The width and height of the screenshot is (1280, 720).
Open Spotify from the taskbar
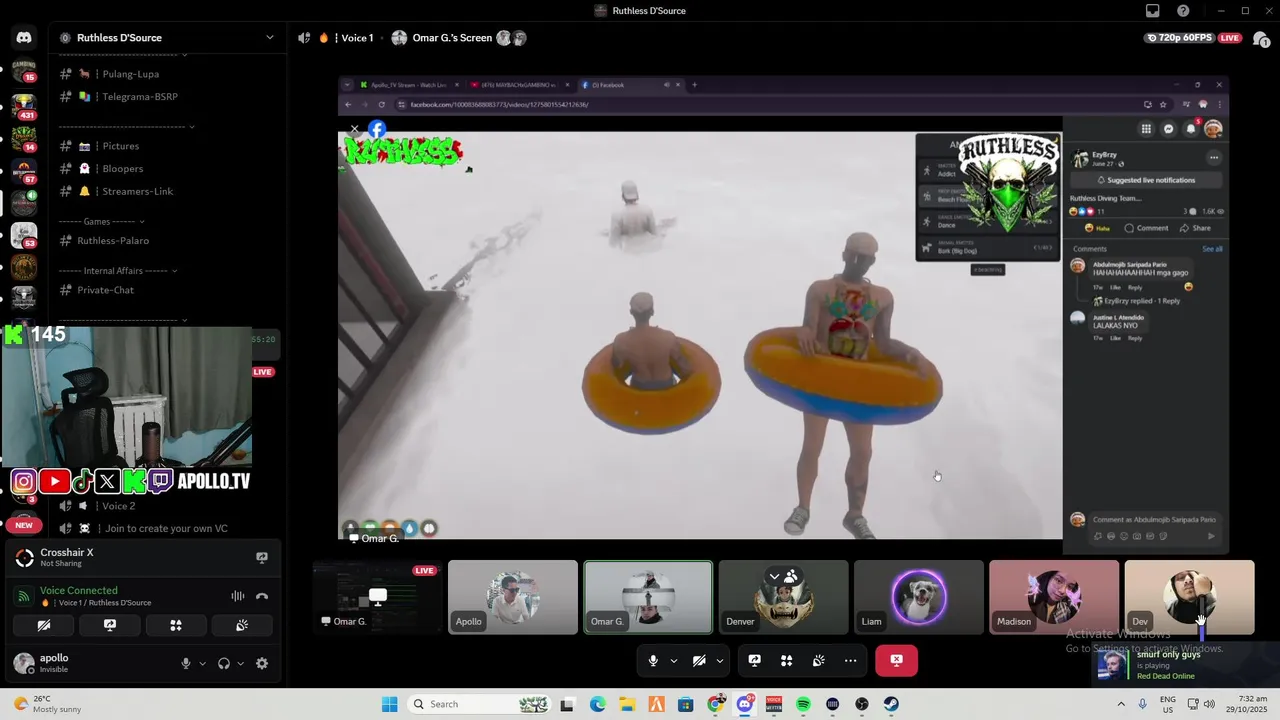pyautogui.click(x=803, y=704)
